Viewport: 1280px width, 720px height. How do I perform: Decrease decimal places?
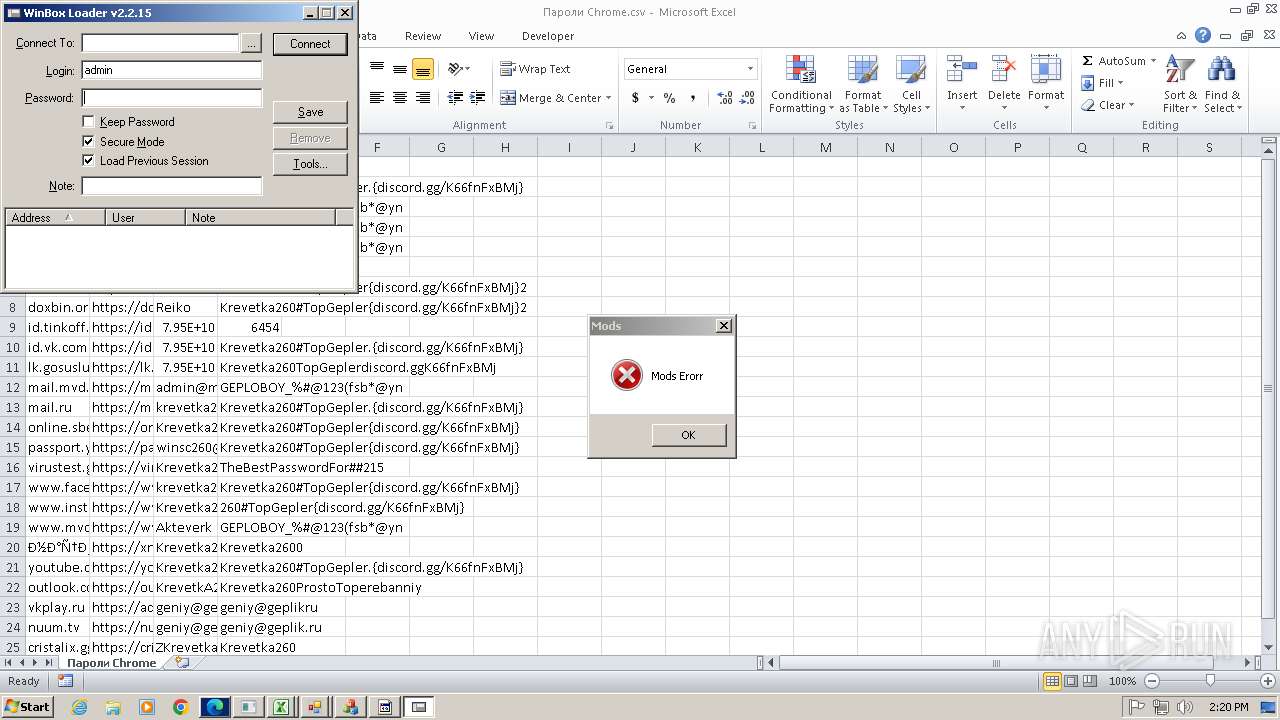[748, 98]
